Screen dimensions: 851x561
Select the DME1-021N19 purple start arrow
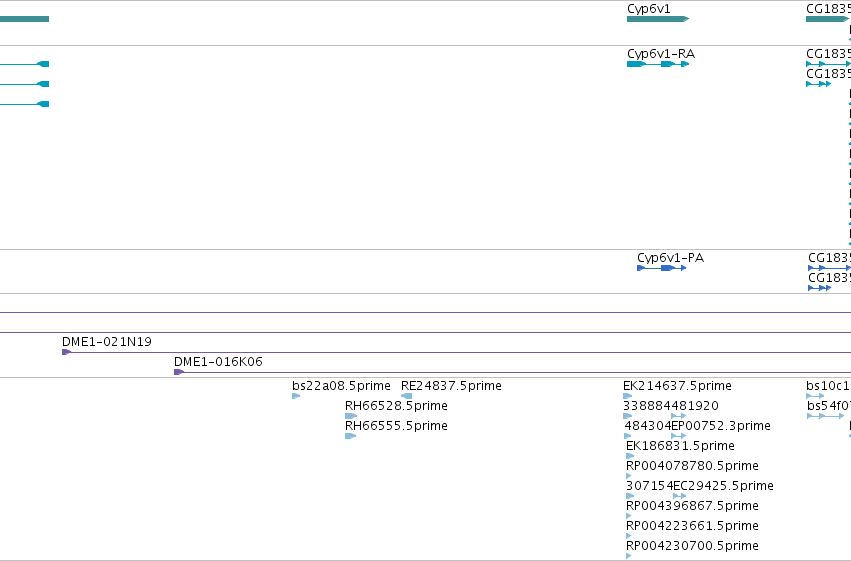(67, 352)
